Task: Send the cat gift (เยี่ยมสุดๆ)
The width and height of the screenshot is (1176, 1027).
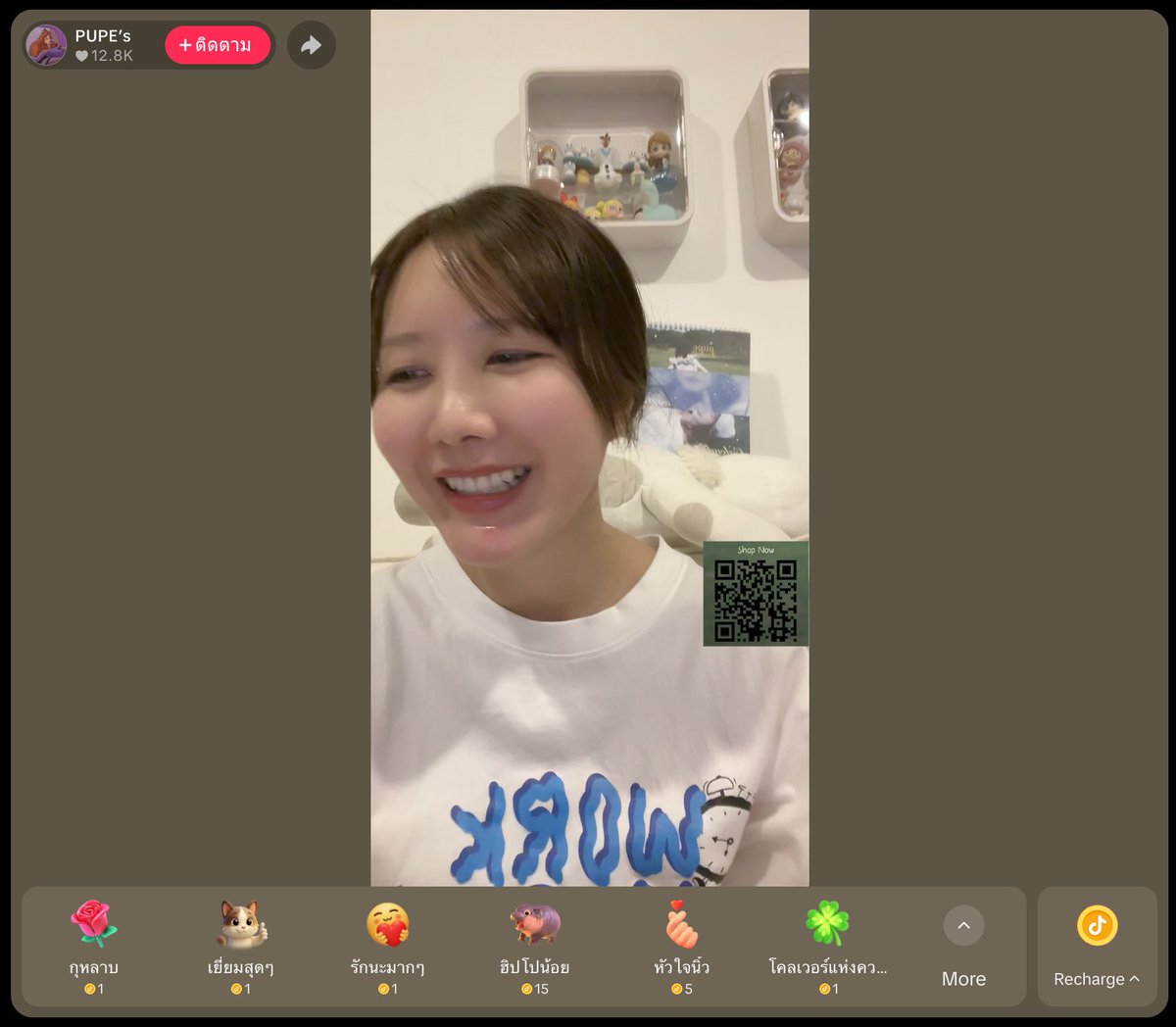Action: [241, 947]
